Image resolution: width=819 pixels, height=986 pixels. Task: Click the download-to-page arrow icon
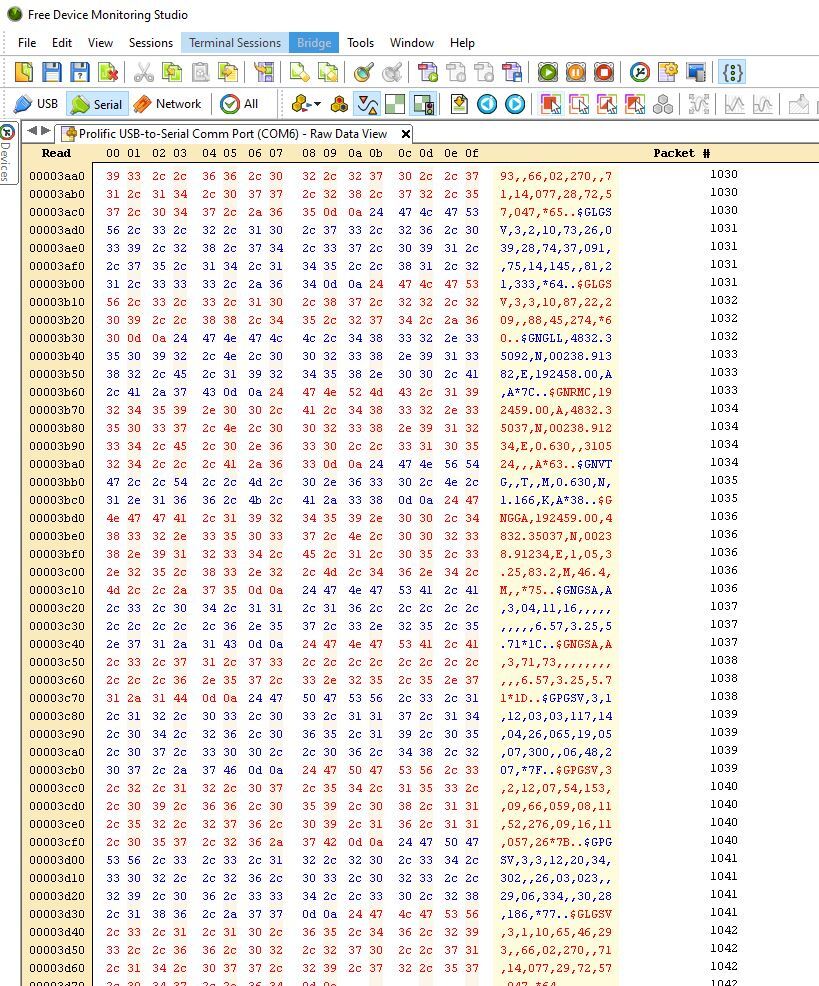pos(459,104)
